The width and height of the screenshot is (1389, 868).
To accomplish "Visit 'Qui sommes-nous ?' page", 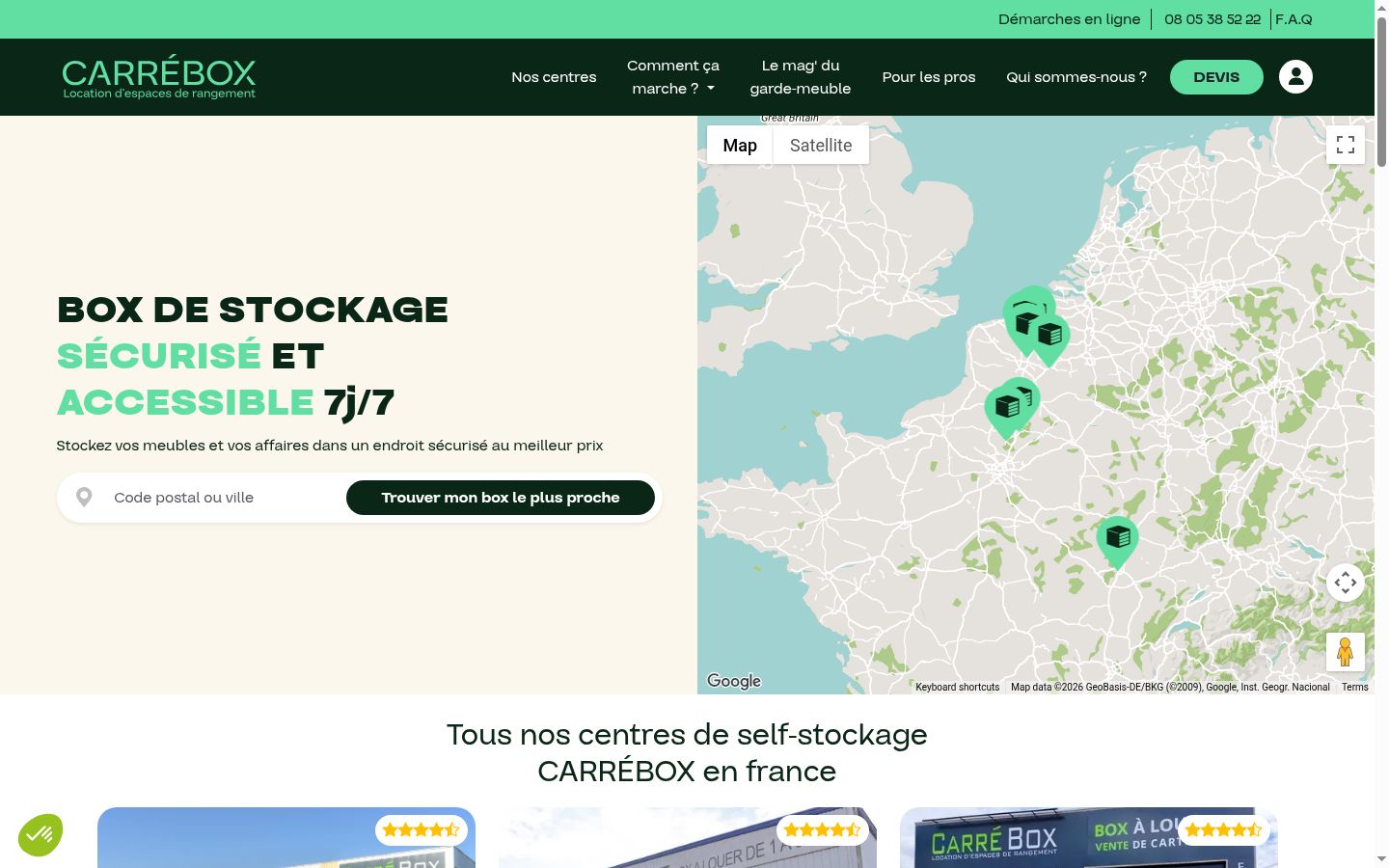I will coord(1076,77).
